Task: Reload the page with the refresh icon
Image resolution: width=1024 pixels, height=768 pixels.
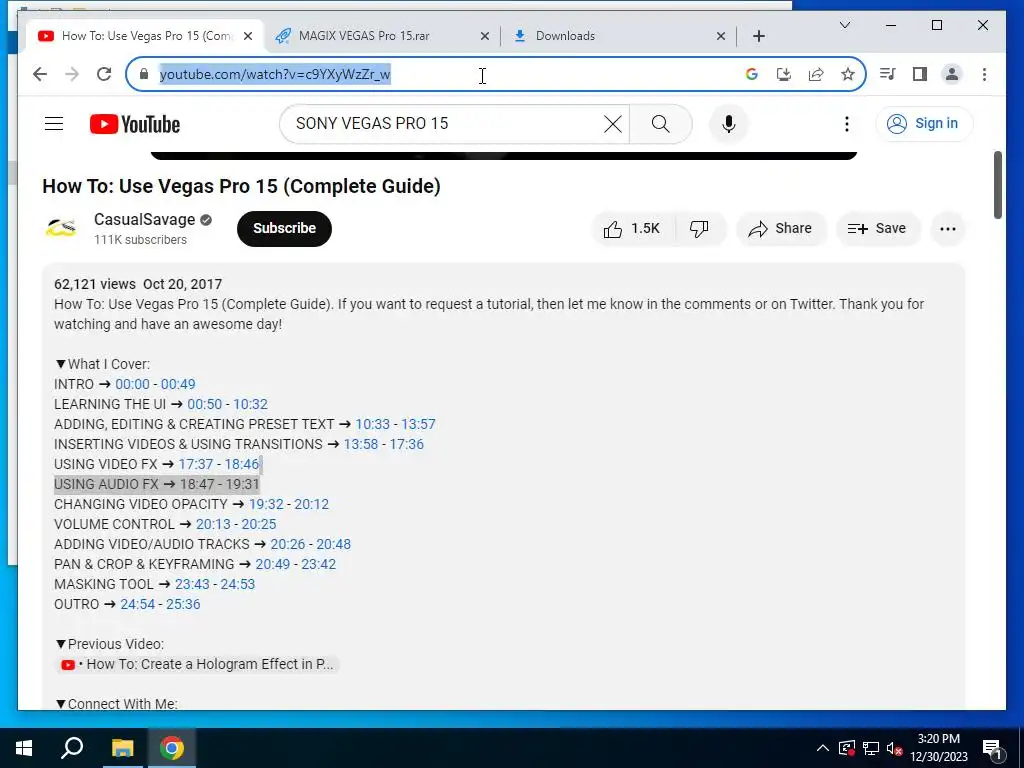Action: [x=104, y=74]
